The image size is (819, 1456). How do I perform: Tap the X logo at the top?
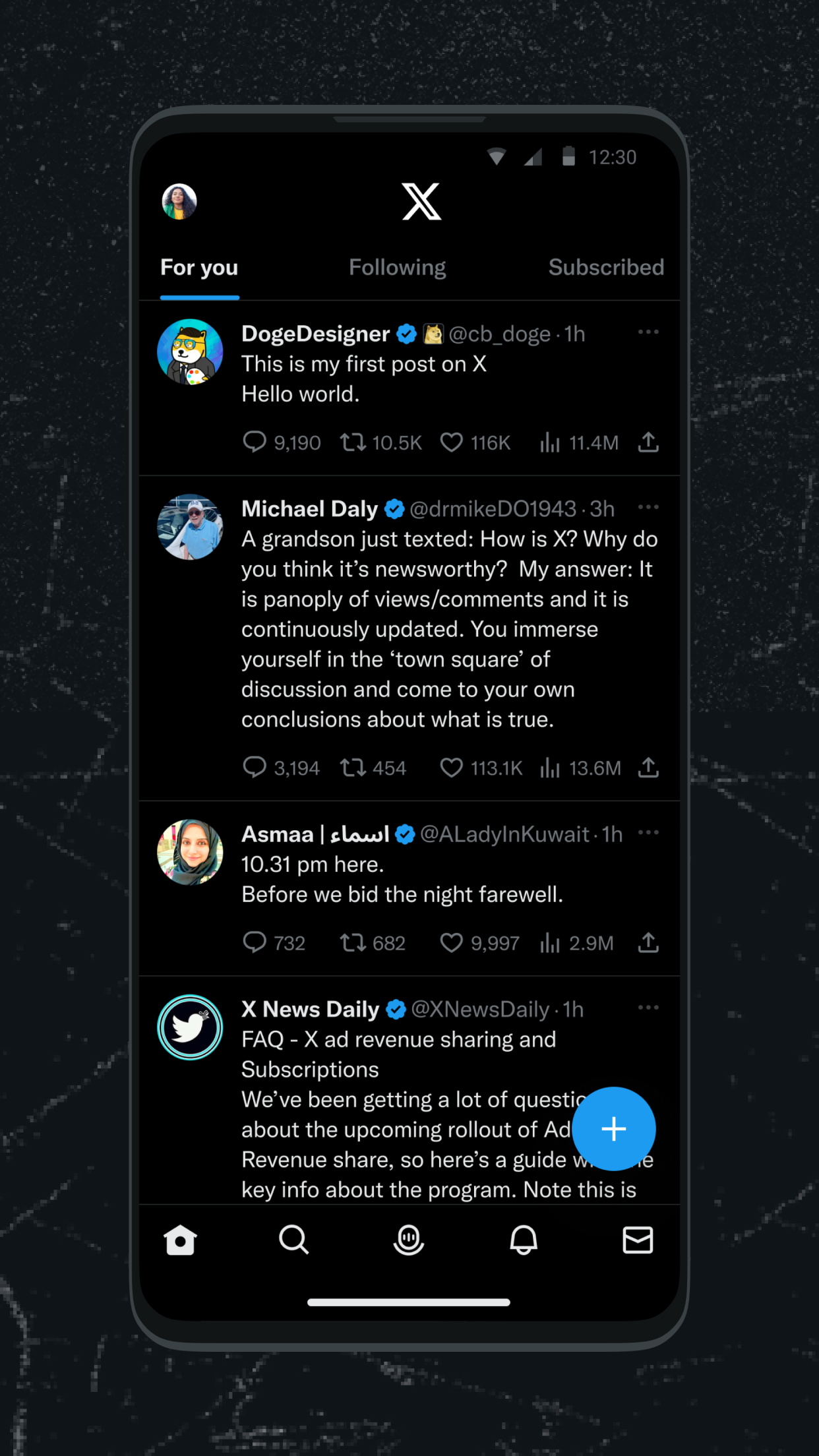[421, 202]
